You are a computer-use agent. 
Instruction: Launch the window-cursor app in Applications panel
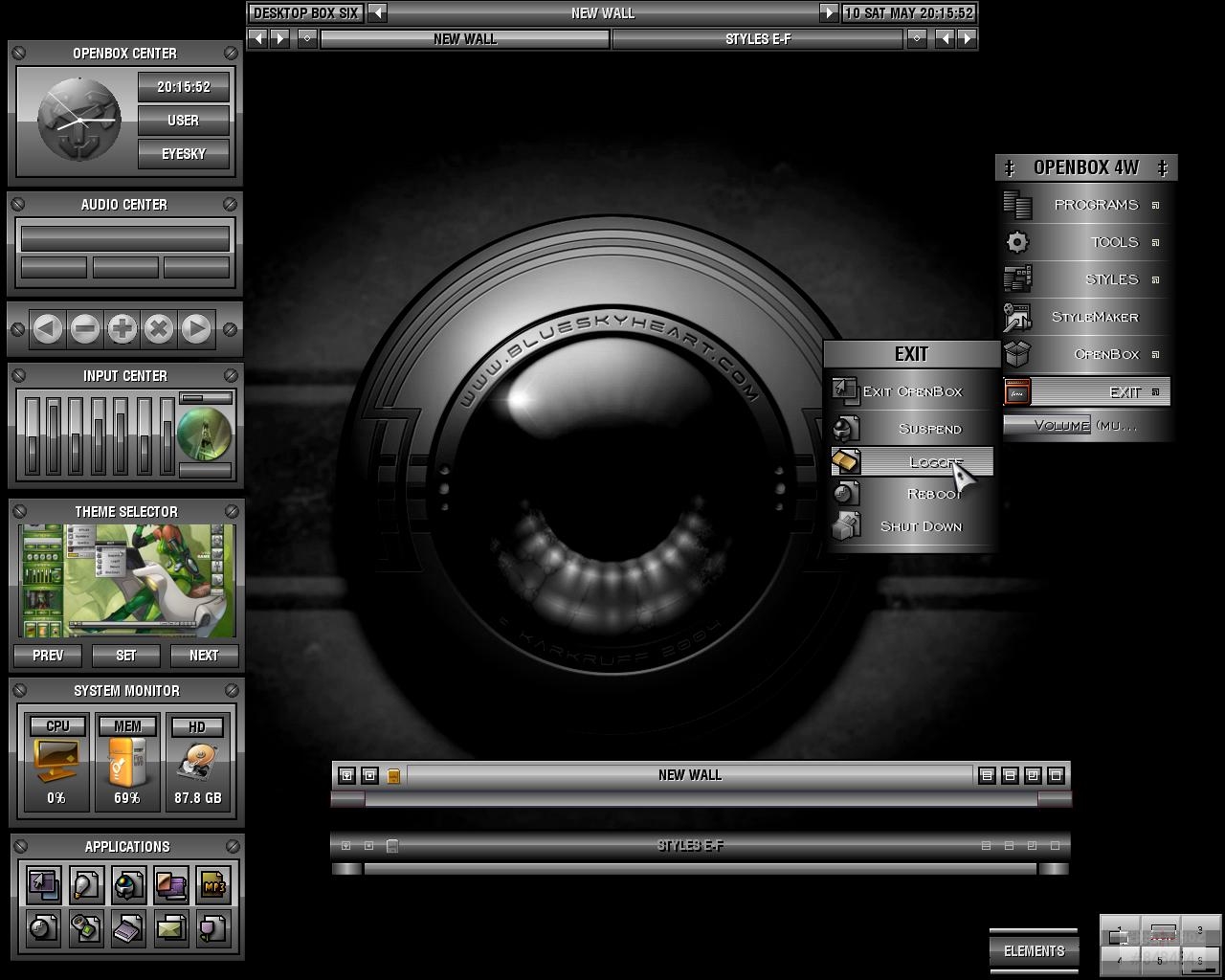[x=43, y=885]
